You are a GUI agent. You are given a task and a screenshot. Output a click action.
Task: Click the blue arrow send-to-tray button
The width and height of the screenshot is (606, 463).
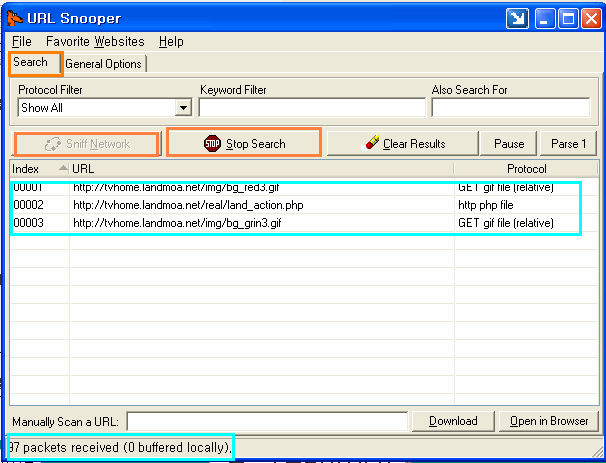[x=517, y=18]
